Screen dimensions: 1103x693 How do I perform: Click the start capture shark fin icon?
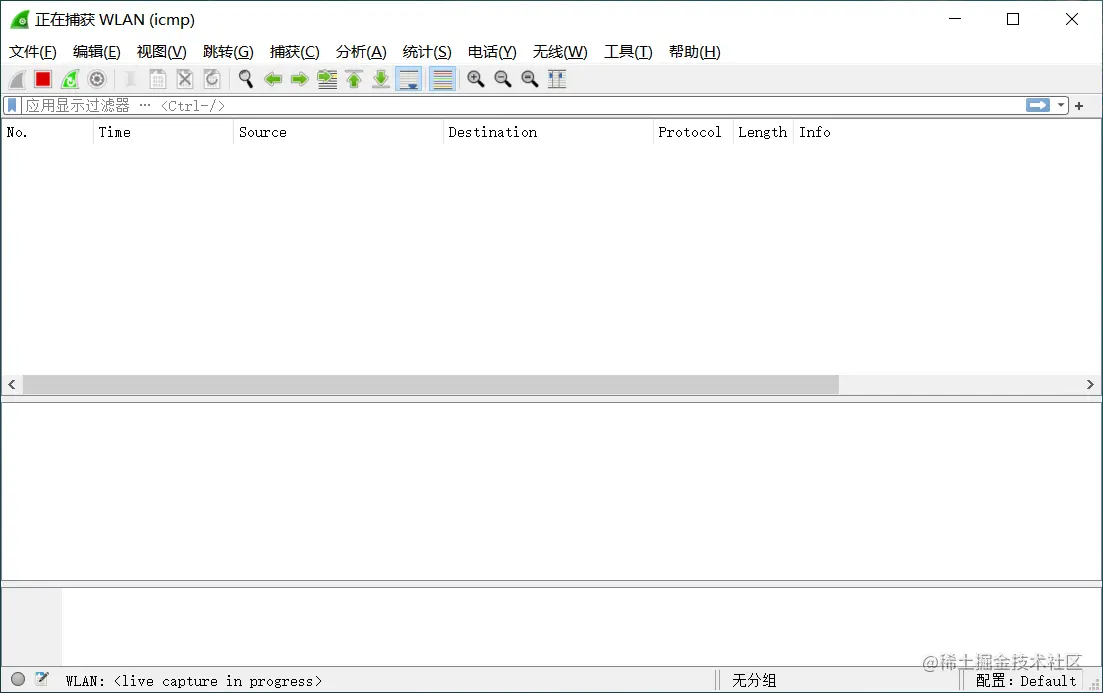(x=17, y=80)
